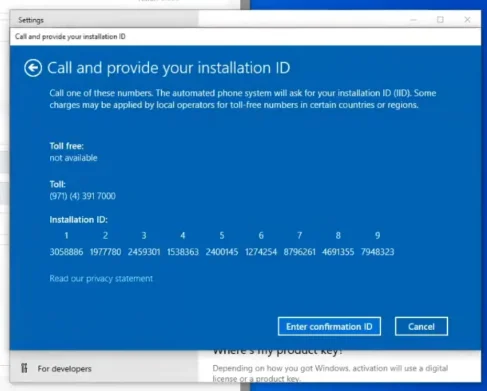487x391 pixels.
Task: Click the 'Installation ID:' label
Action: coord(79,220)
